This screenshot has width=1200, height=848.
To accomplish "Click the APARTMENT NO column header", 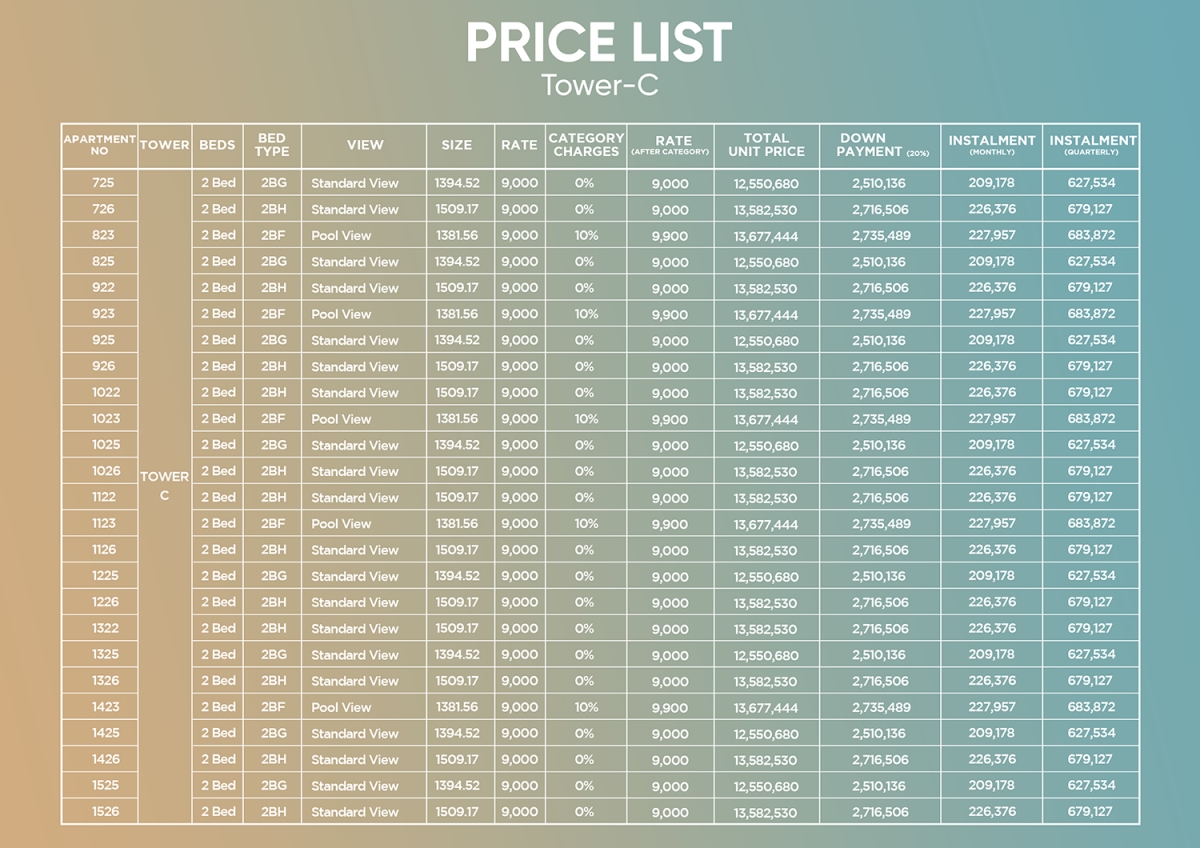I will tap(100, 145).
